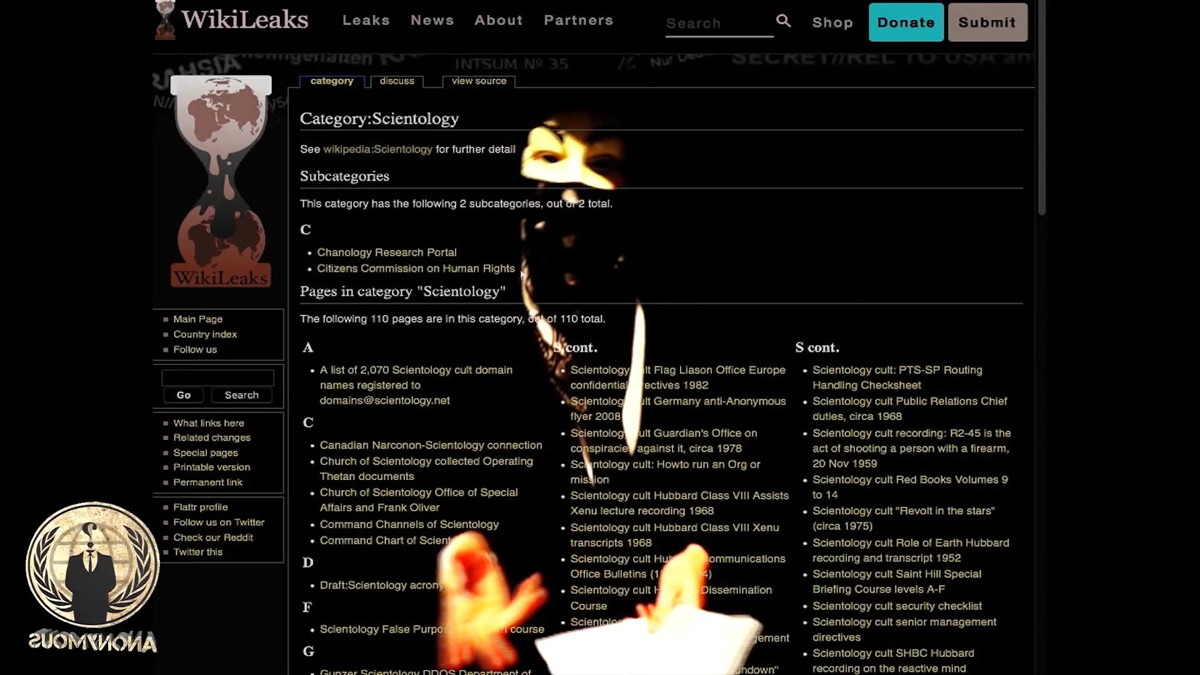Open Public Relations Chief duties link

pyautogui.click(x=910, y=408)
